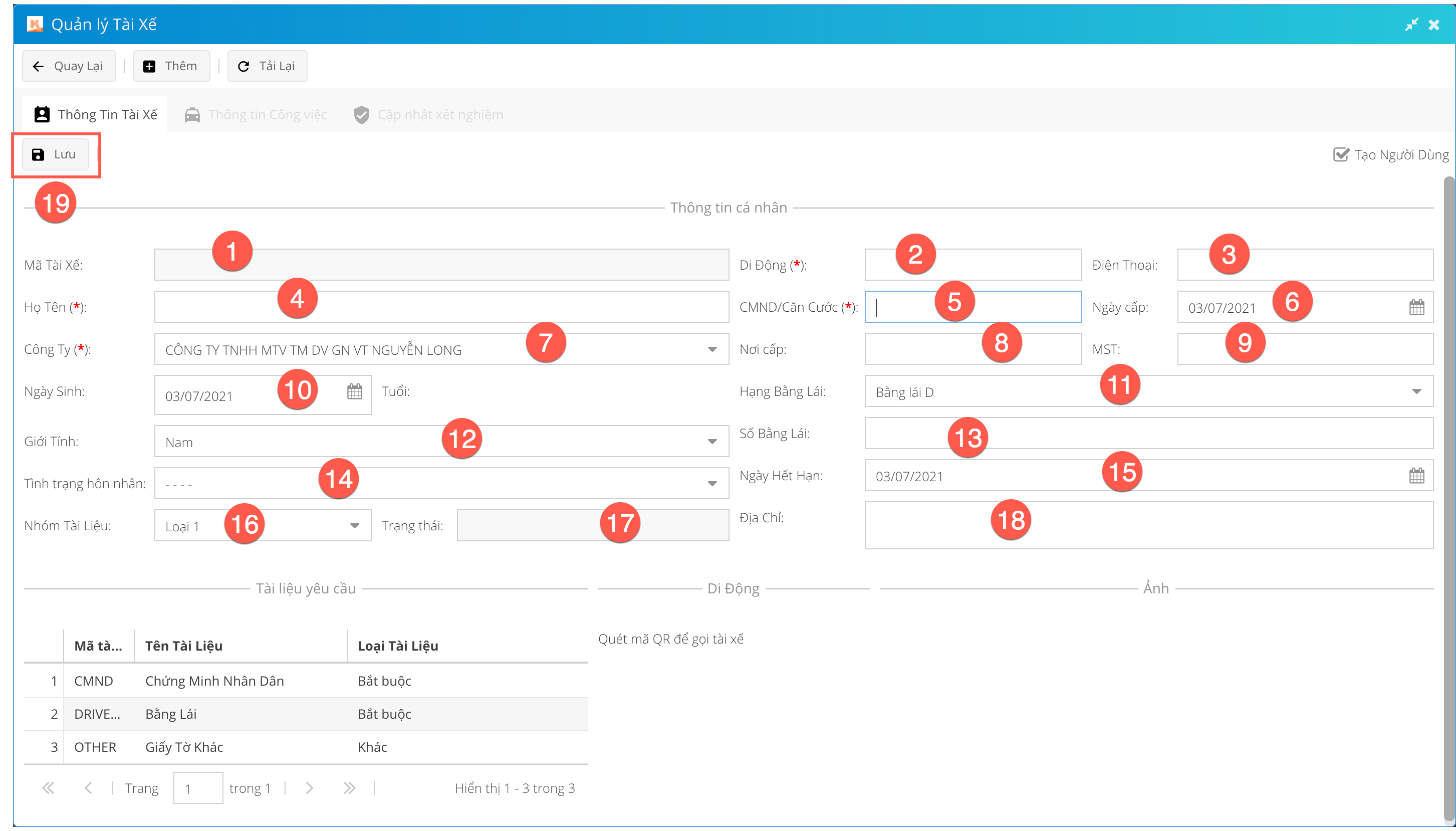Expand the Công Ty dropdown
The image size is (1456, 831).
click(x=712, y=349)
